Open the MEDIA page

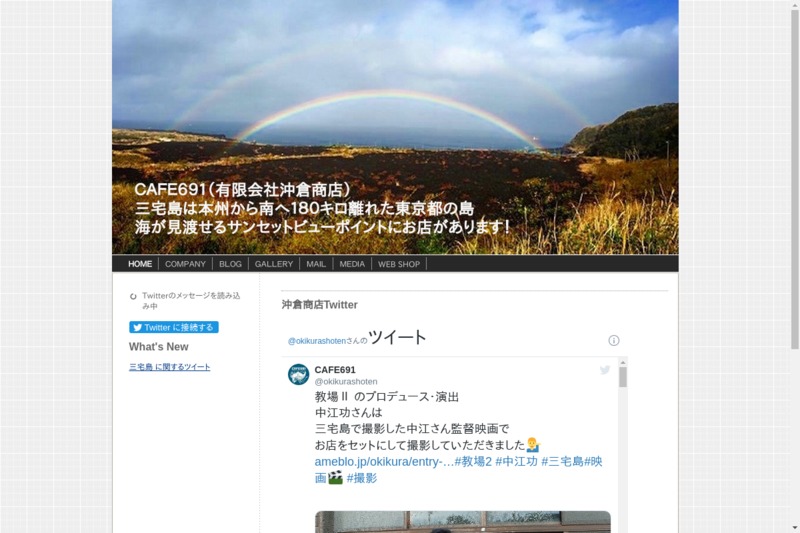tap(352, 264)
